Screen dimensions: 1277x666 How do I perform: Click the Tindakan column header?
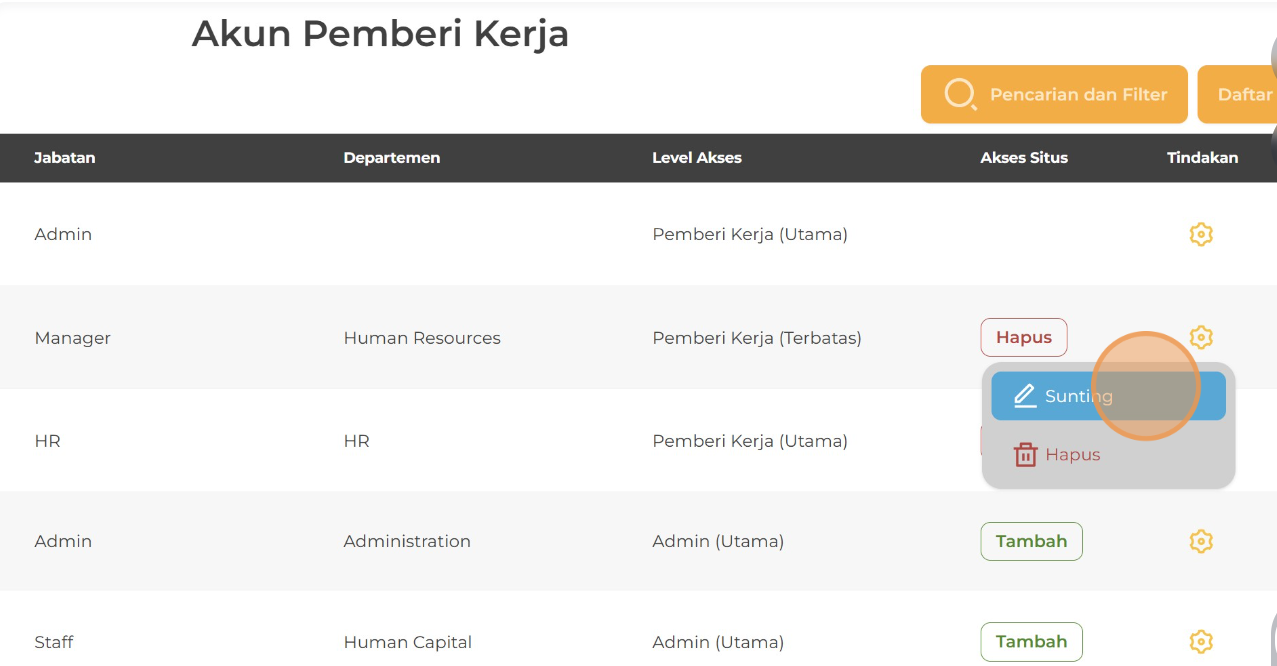[1202, 158]
